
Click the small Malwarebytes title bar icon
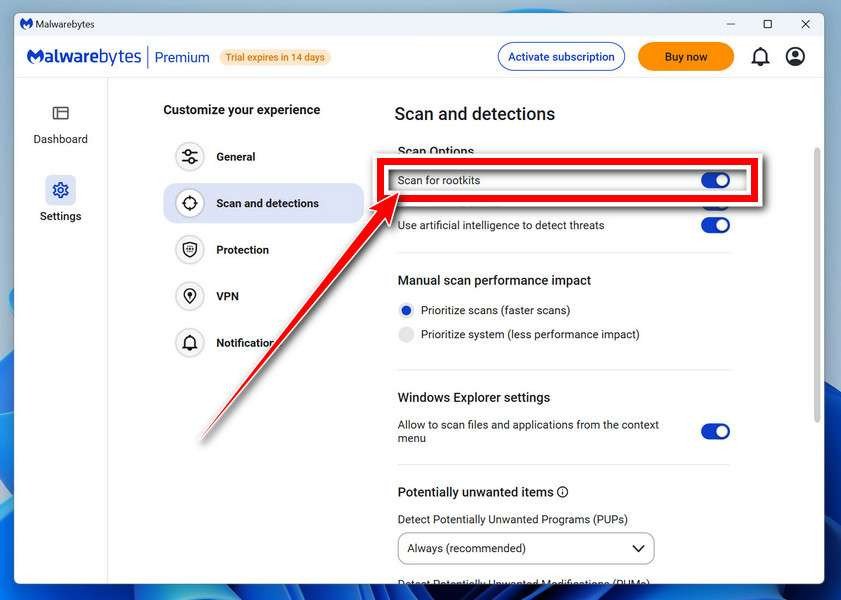tap(26, 24)
